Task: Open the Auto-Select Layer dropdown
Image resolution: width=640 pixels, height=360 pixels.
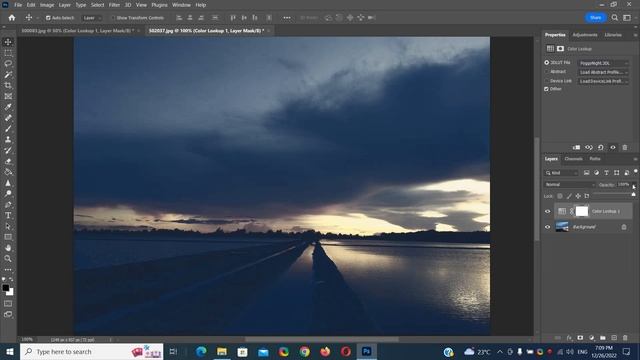Action: 92,18
